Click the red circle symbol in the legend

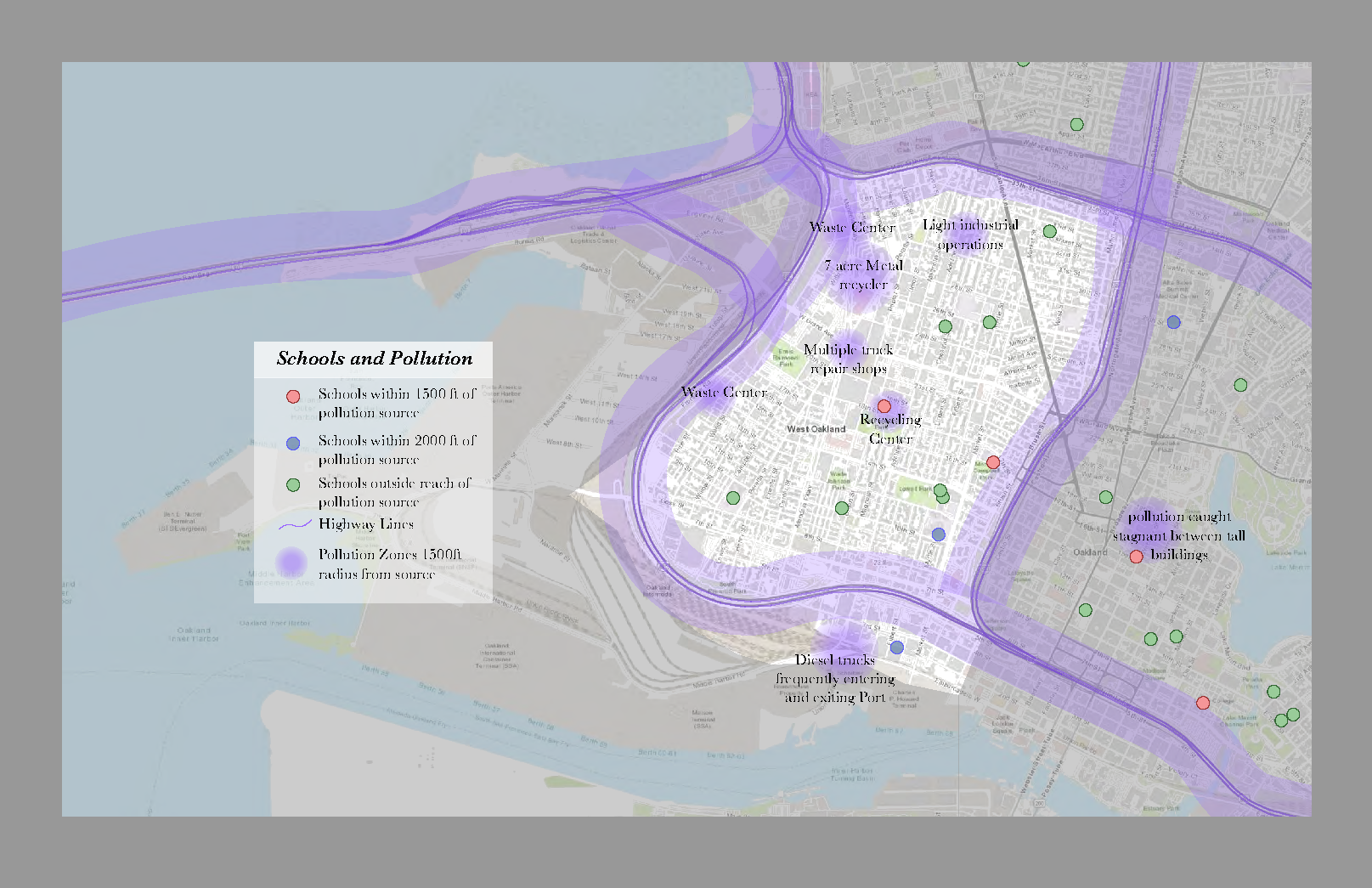click(x=293, y=396)
